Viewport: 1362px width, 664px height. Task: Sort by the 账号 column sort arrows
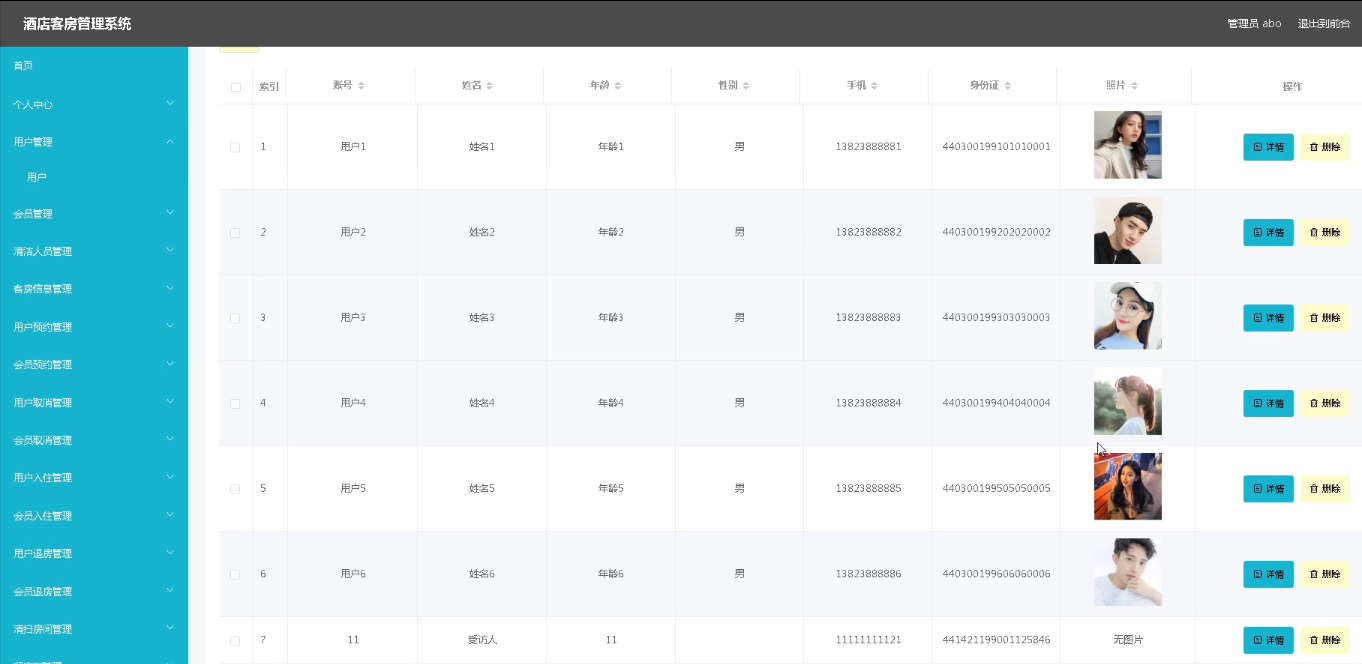click(361, 86)
